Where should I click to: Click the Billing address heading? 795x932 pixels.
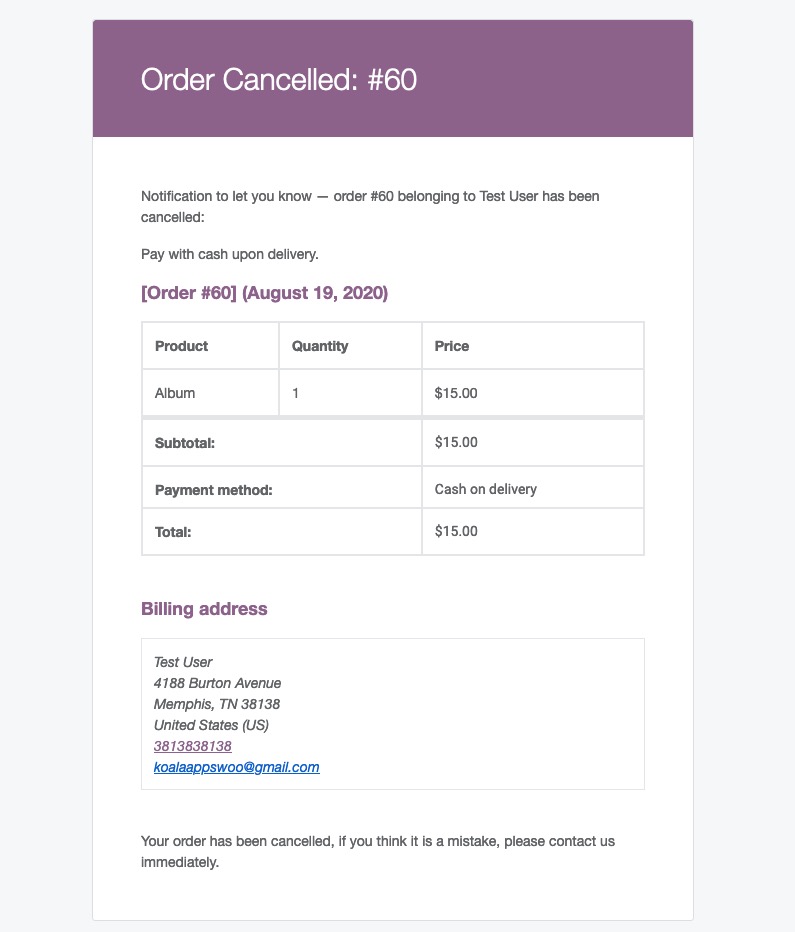(x=204, y=609)
